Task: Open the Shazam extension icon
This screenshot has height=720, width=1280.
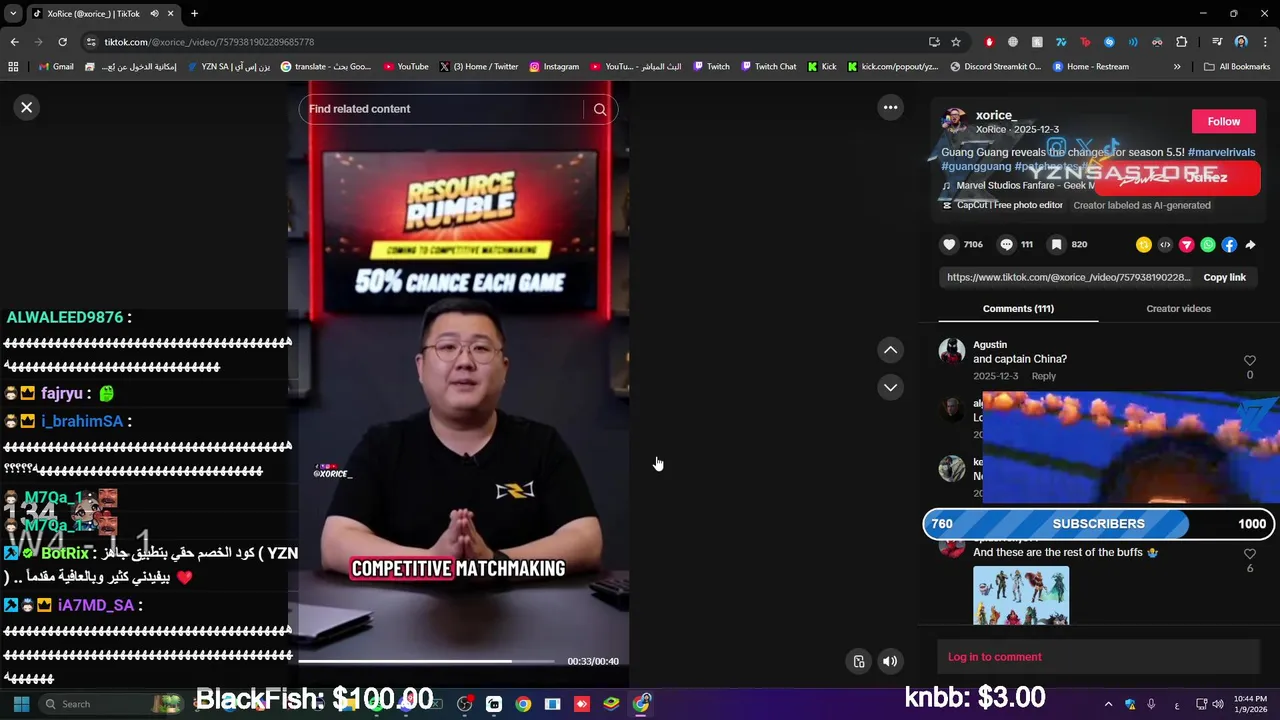Action: coord(1109,42)
